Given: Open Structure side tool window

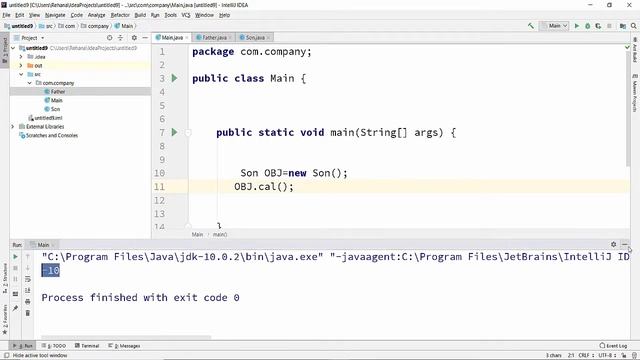Looking at the screenshot, I should (x=5, y=278).
